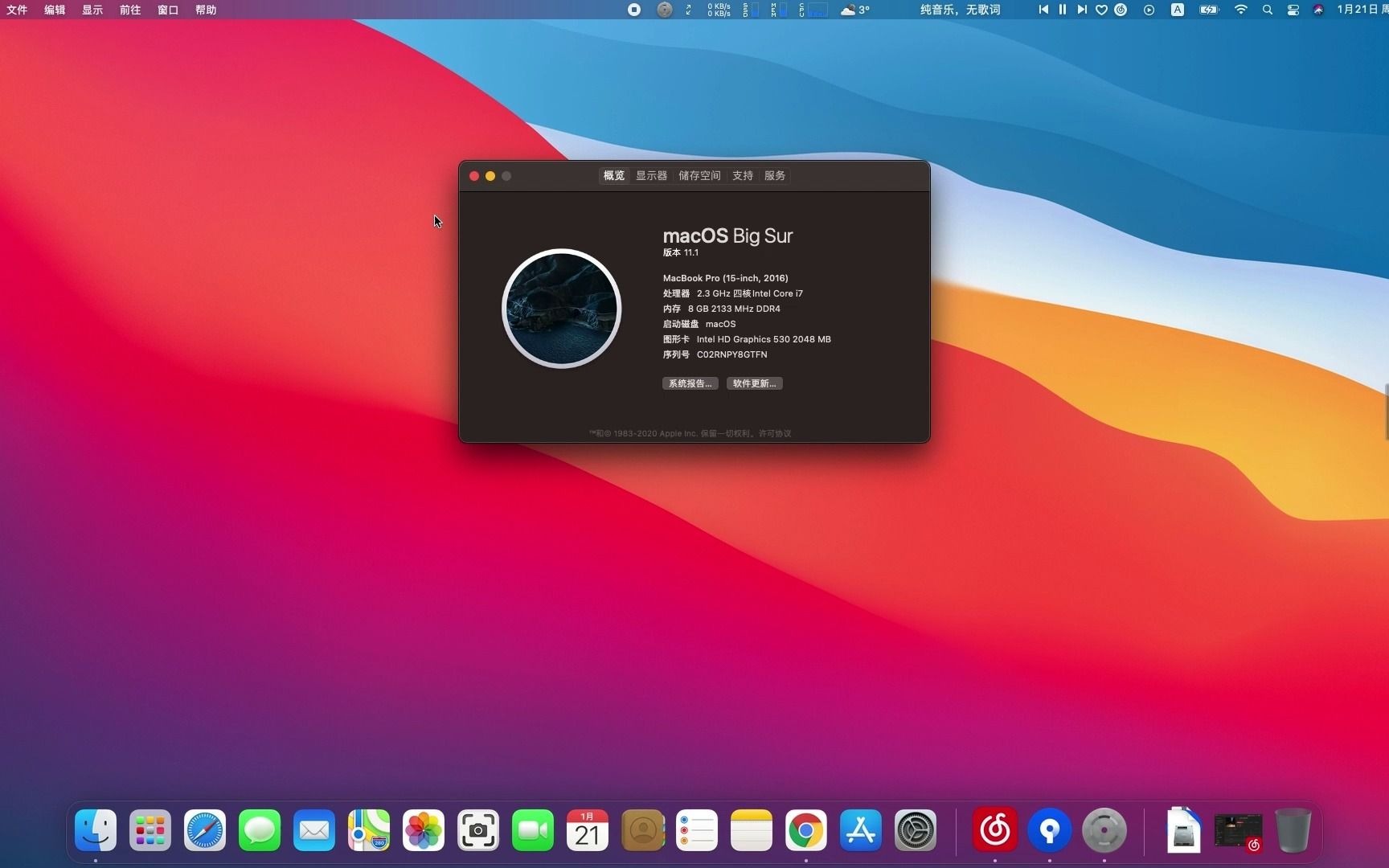The width and height of the screenshot is (1389, 868).
Task: Open the Trash in the Dock
Action: pos(1293,830)
